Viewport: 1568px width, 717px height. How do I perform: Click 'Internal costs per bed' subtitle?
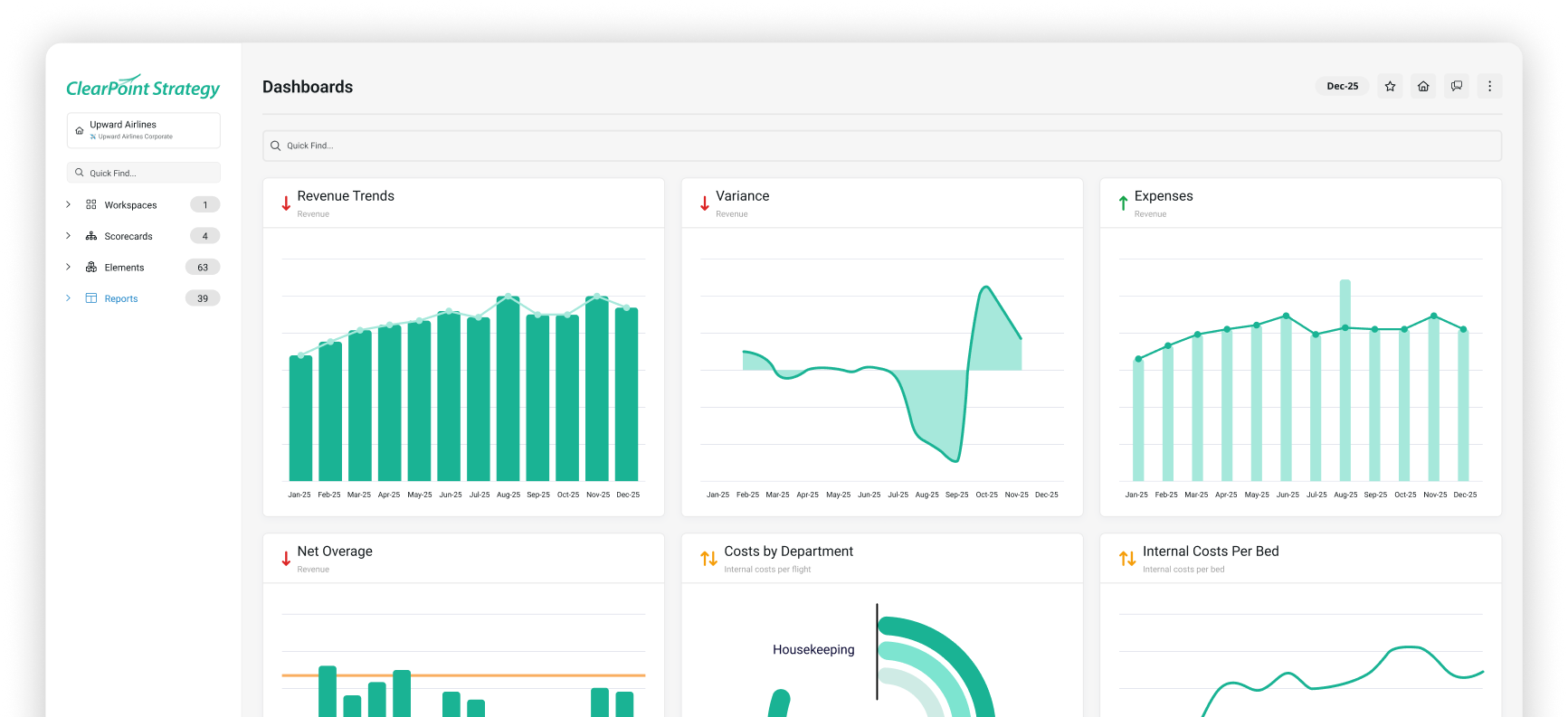pos(1183,570)
